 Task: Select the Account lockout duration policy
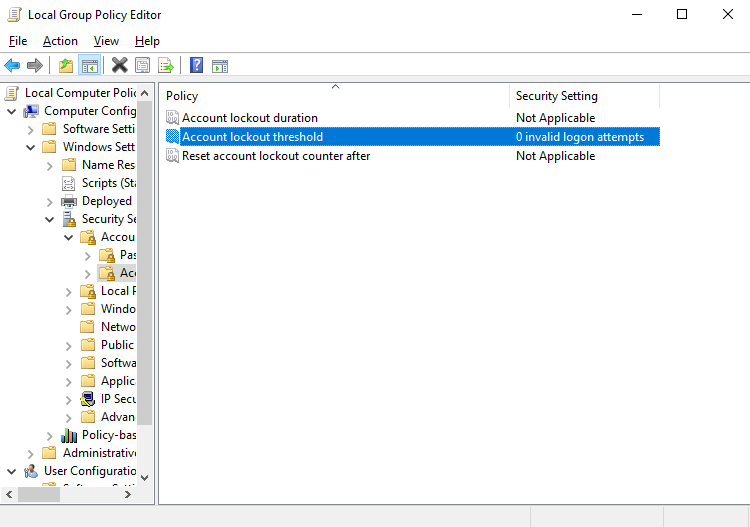[x=249, y=118]
